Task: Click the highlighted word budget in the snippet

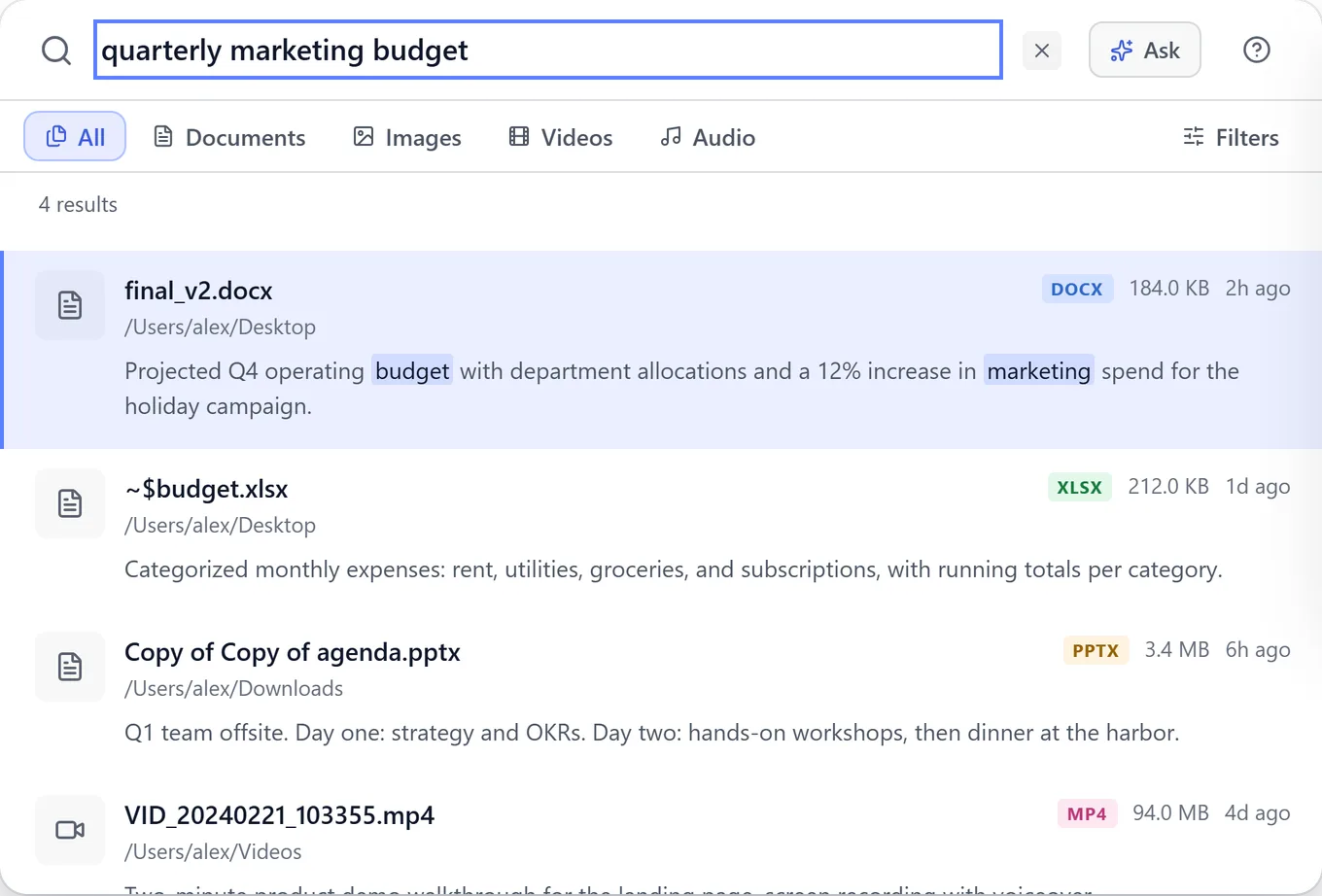Action: 412,371
